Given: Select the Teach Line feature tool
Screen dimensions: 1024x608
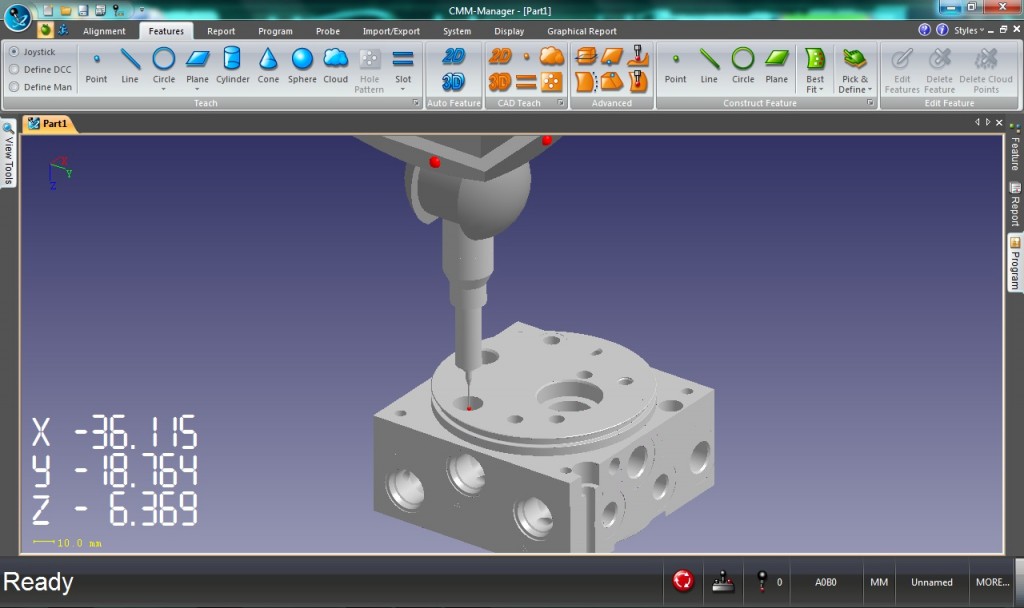Looking at the screenshot, I should coord(130,66).
